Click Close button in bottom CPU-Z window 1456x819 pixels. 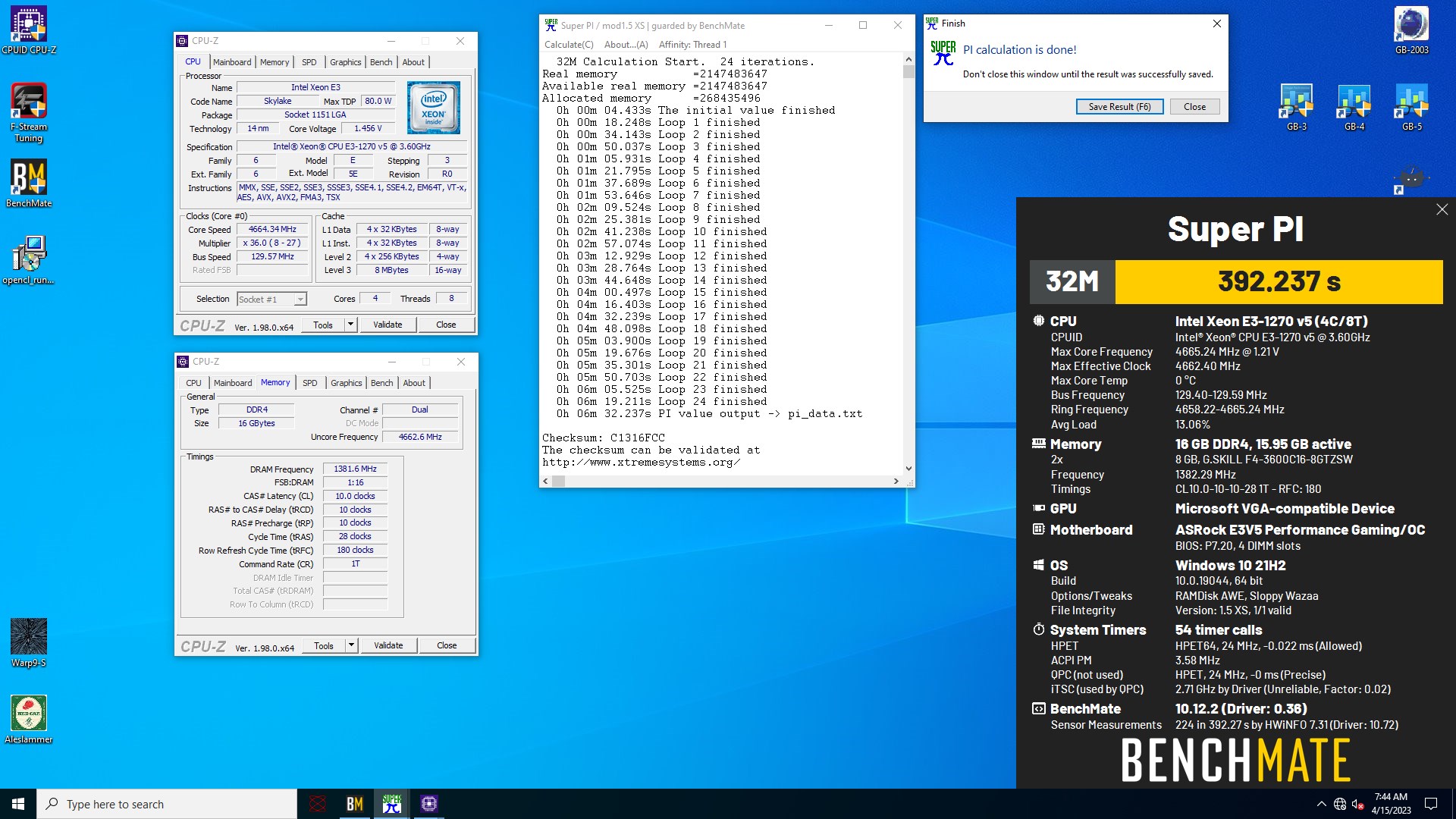[447, 645]
